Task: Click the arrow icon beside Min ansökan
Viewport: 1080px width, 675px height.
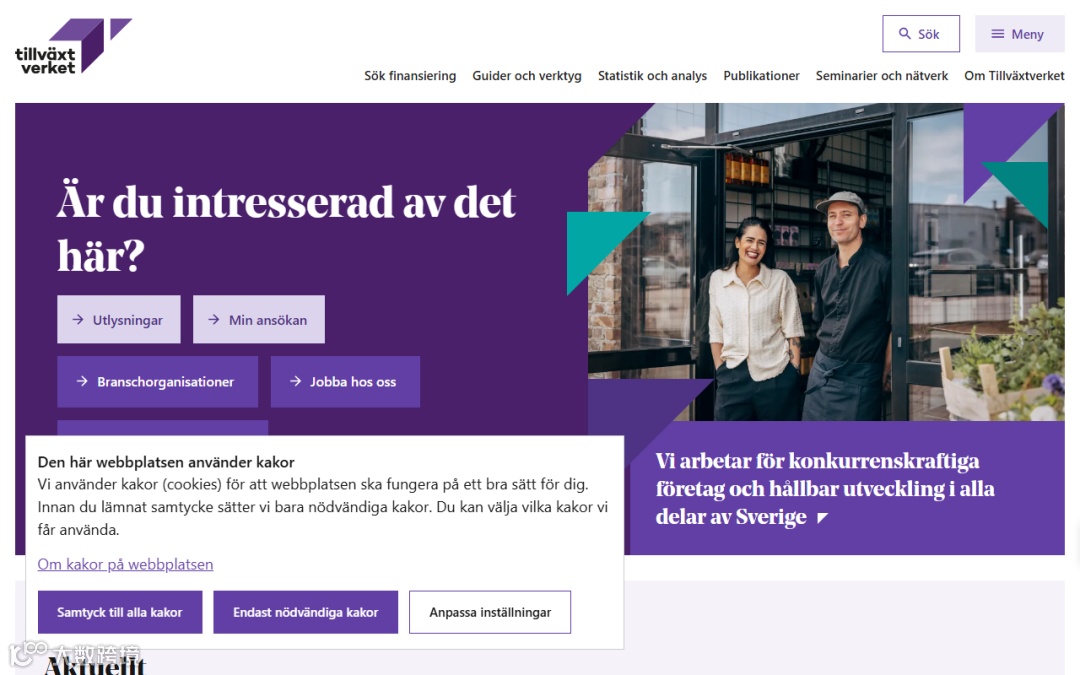Action: [214, 320]
